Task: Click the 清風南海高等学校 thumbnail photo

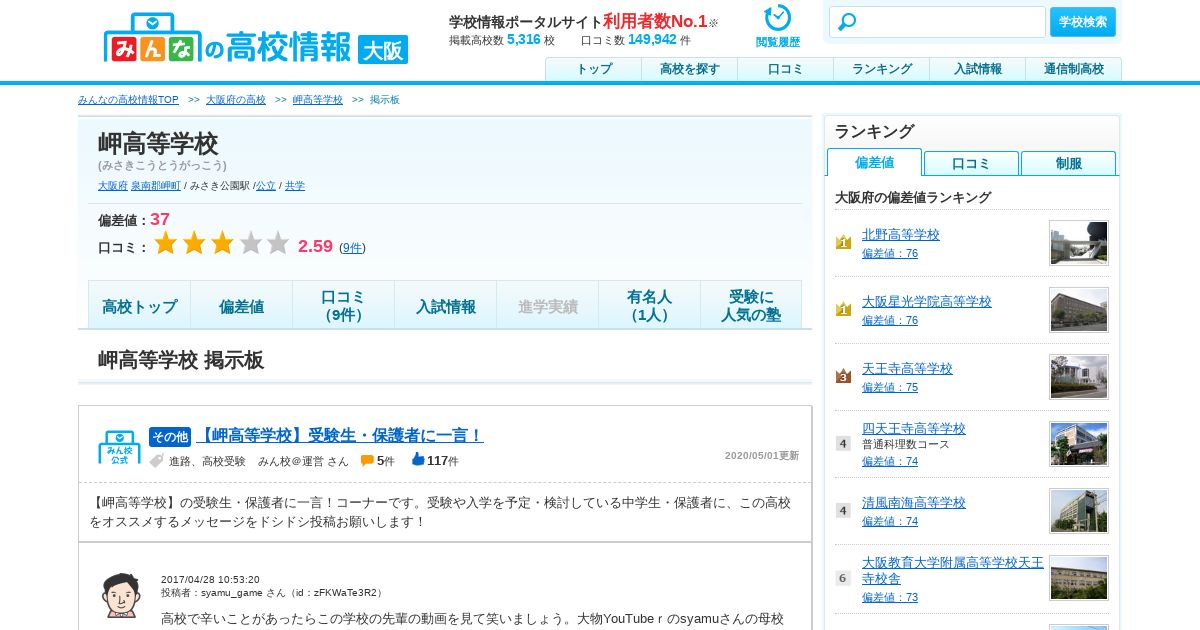Action: click(x=1079, y=511)
